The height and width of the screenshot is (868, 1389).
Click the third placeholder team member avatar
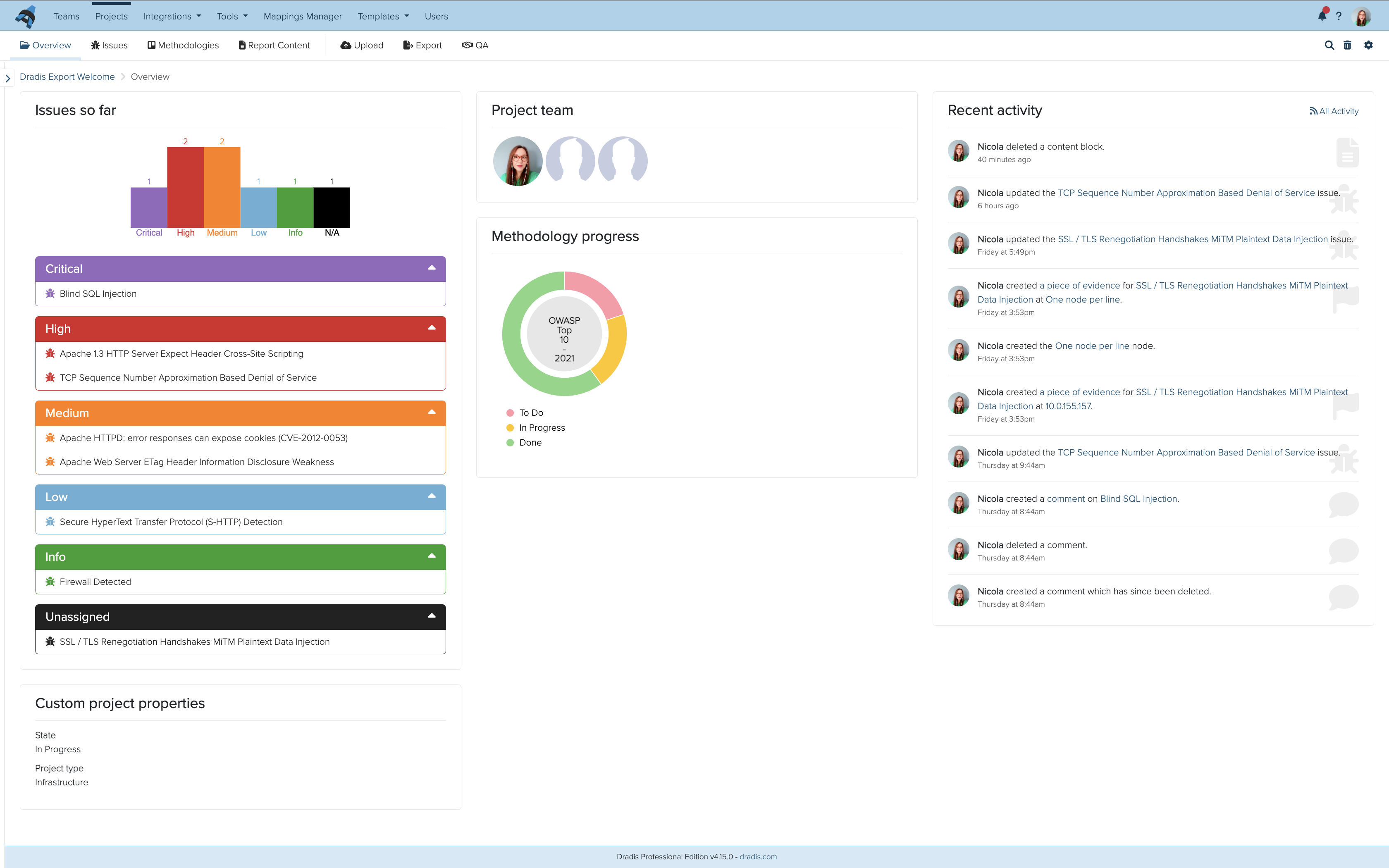623,161
